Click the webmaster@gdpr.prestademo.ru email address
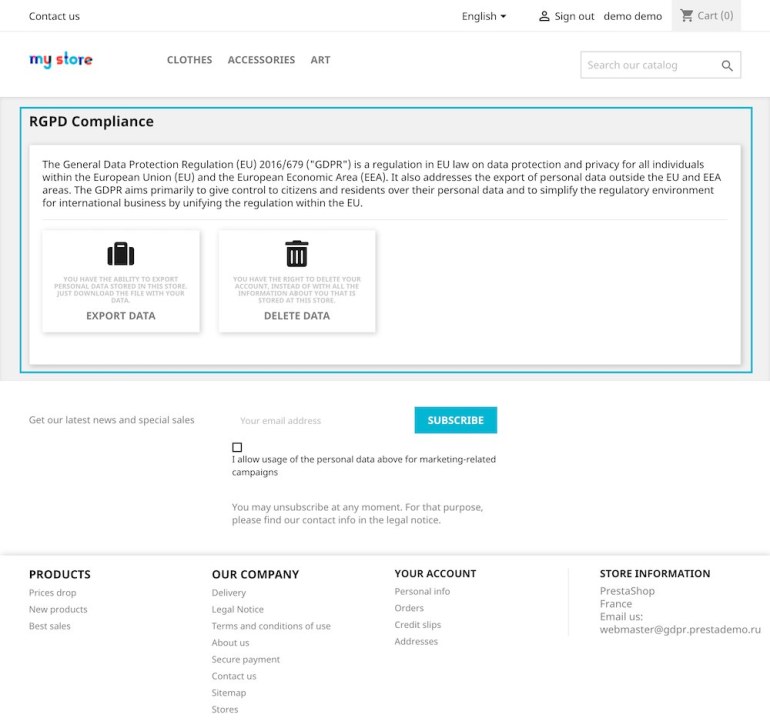This screenshot has height=728, width=770. click(680, 630)
